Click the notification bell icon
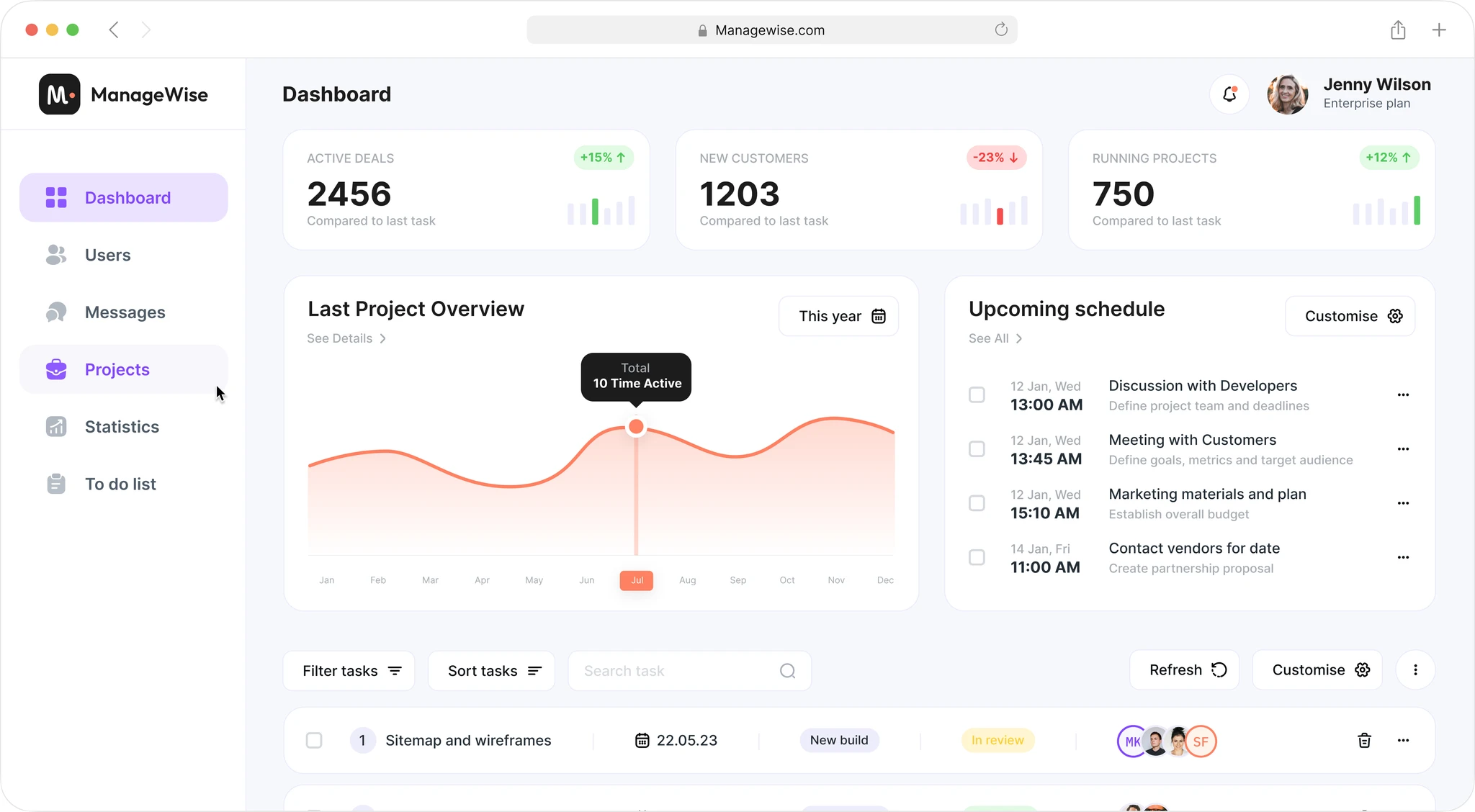This screenshot has height=812, width=1475. coord(1229,94)
